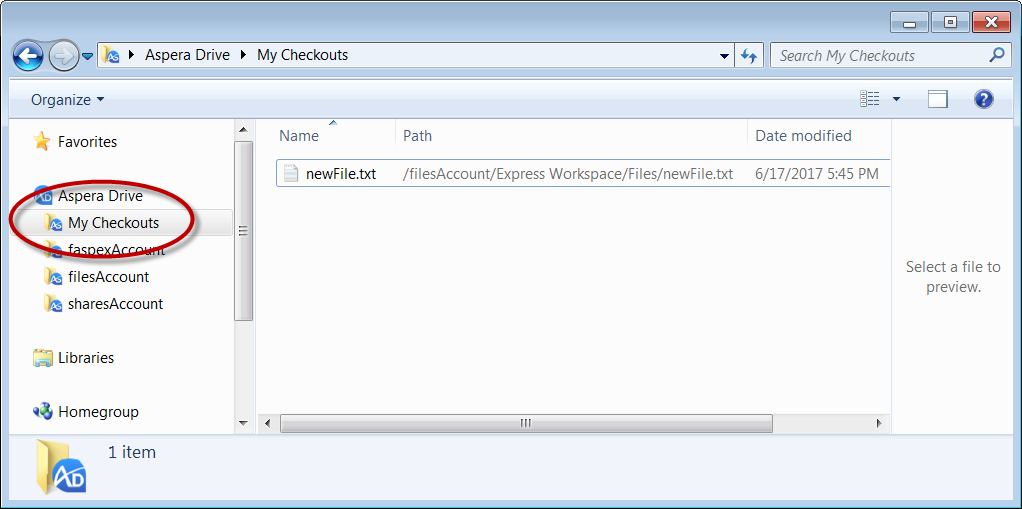Open the recent pages dropdown arrow
This screenshot has width=1022, height=509.
pos(88,56)
